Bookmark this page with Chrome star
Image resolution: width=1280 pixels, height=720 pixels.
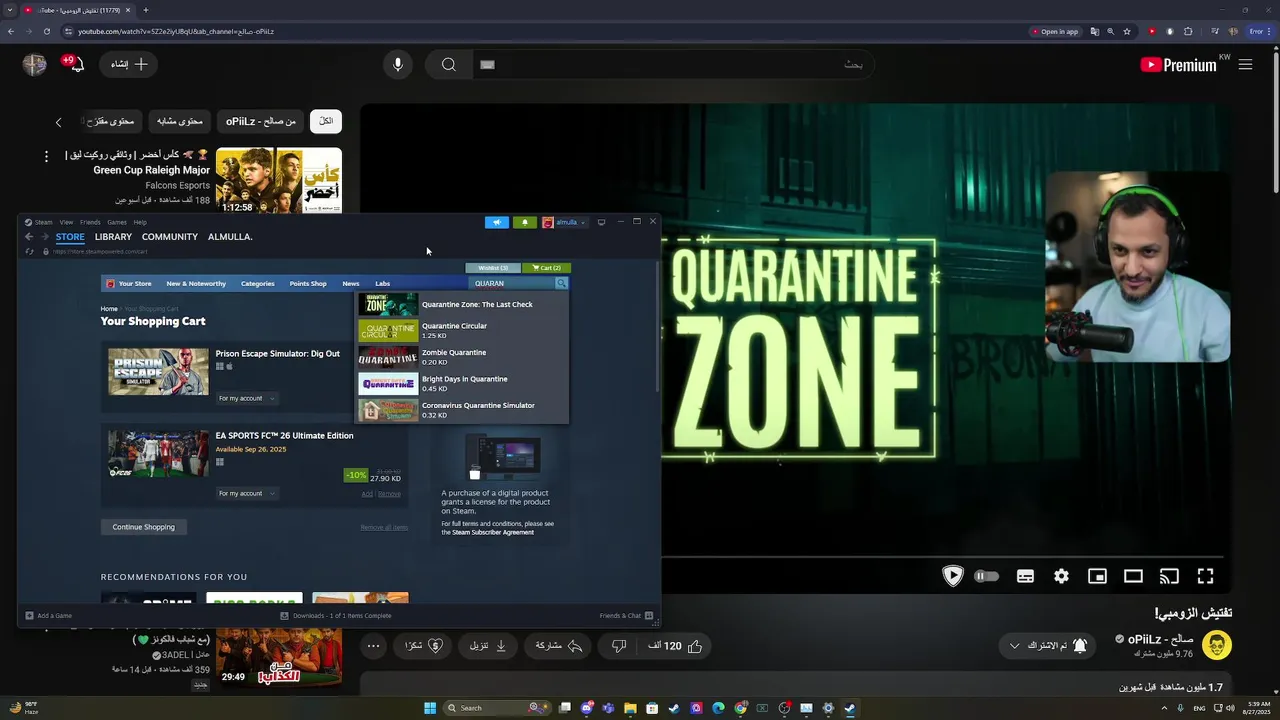click(1127, 31)
